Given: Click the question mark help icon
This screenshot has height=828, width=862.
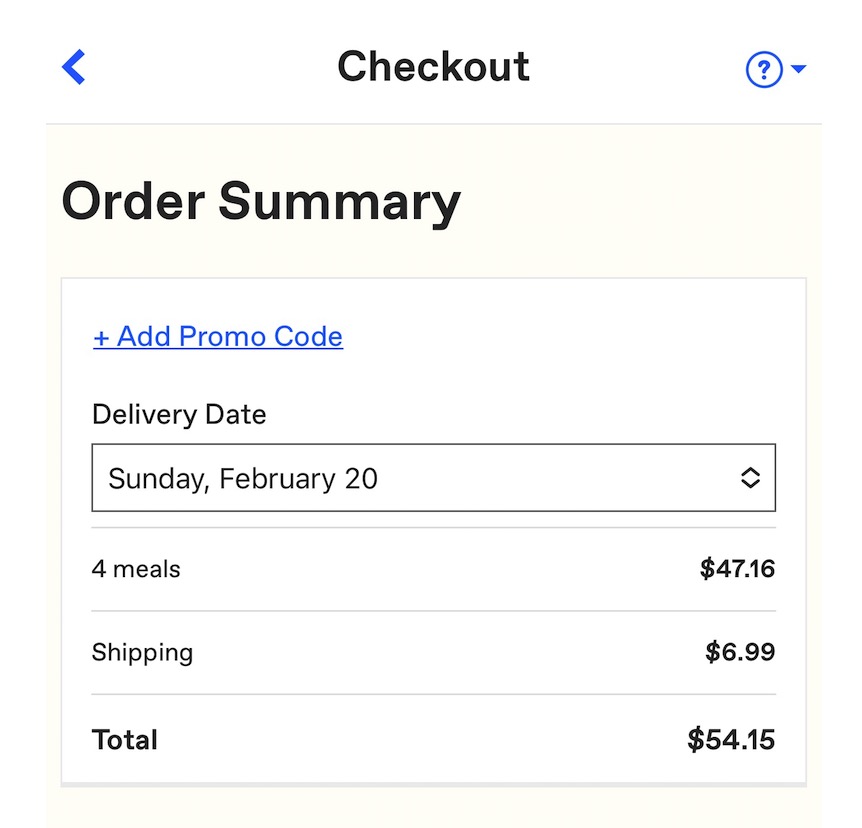Looking at the screenshot, I should tap(763, 69).
